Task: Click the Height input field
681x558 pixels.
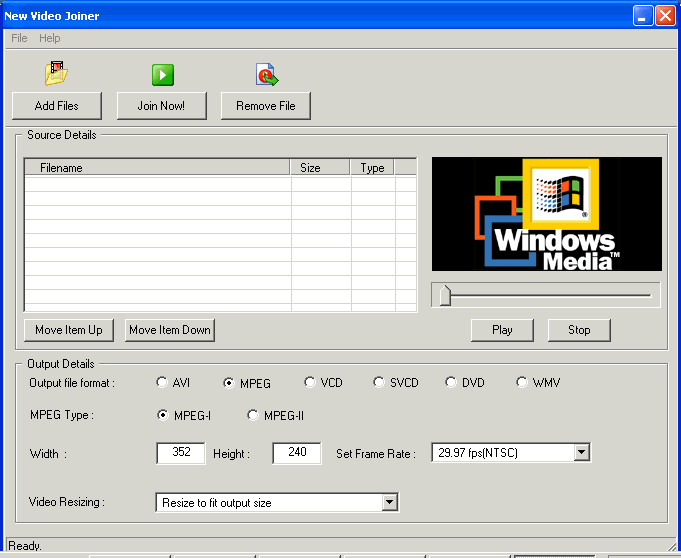Action: coord(297,453)
